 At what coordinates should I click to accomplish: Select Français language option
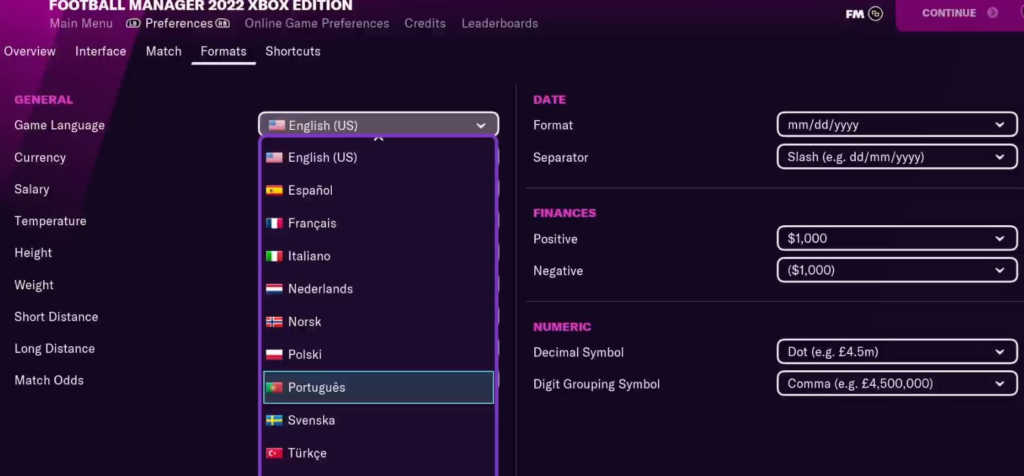tap(378, 223)
